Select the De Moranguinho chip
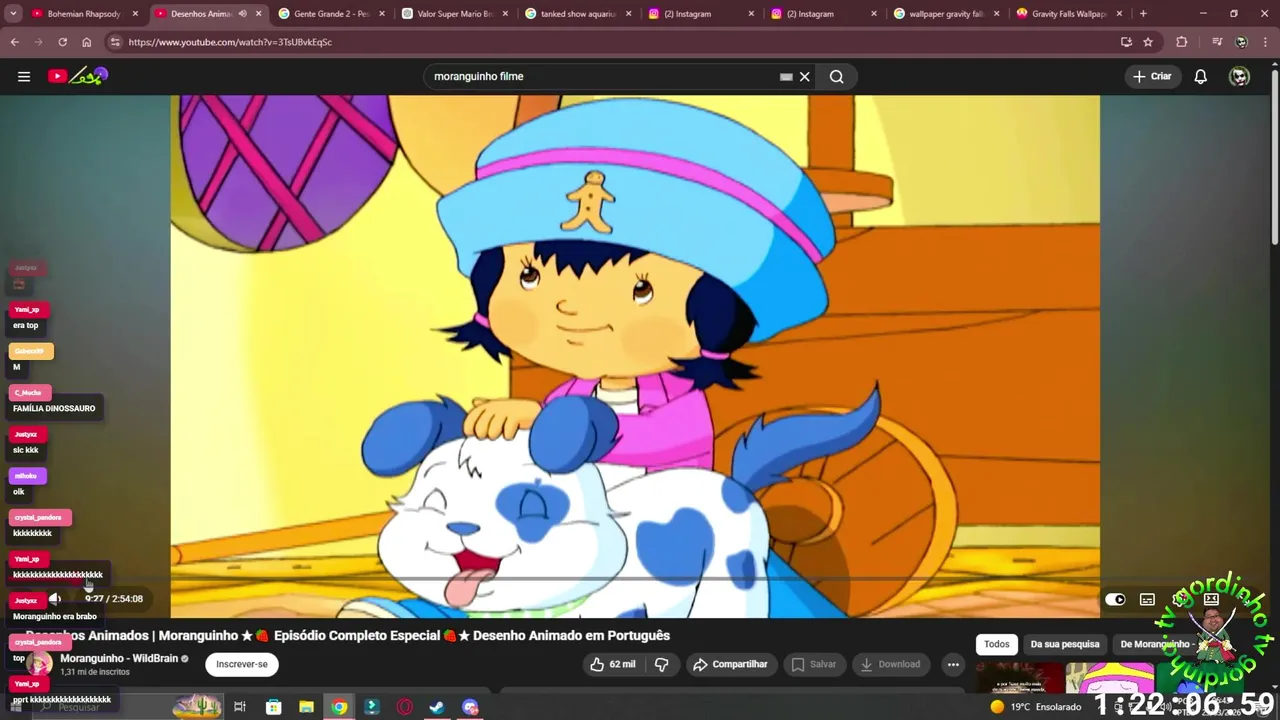Screen dimensions: 1280x720 click(1155, 644)
